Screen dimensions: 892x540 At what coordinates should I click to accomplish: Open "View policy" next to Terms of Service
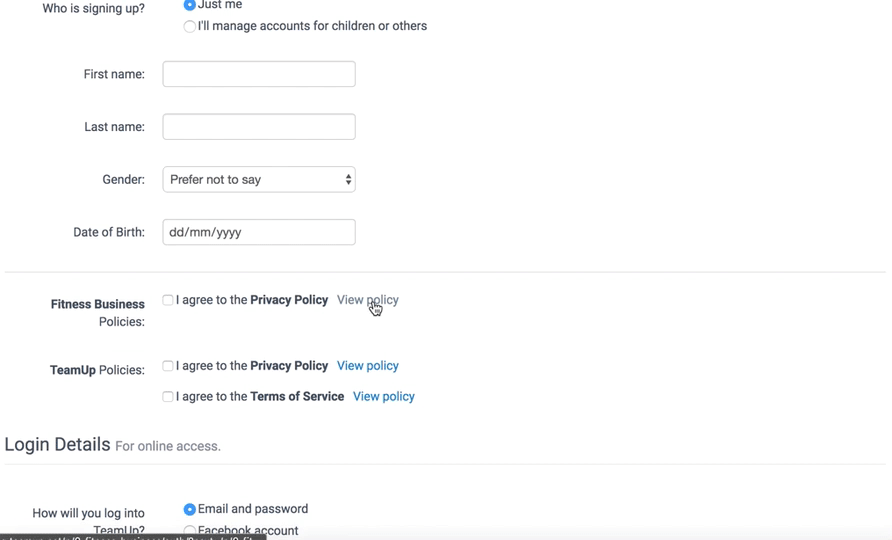(x=383, y=397)
